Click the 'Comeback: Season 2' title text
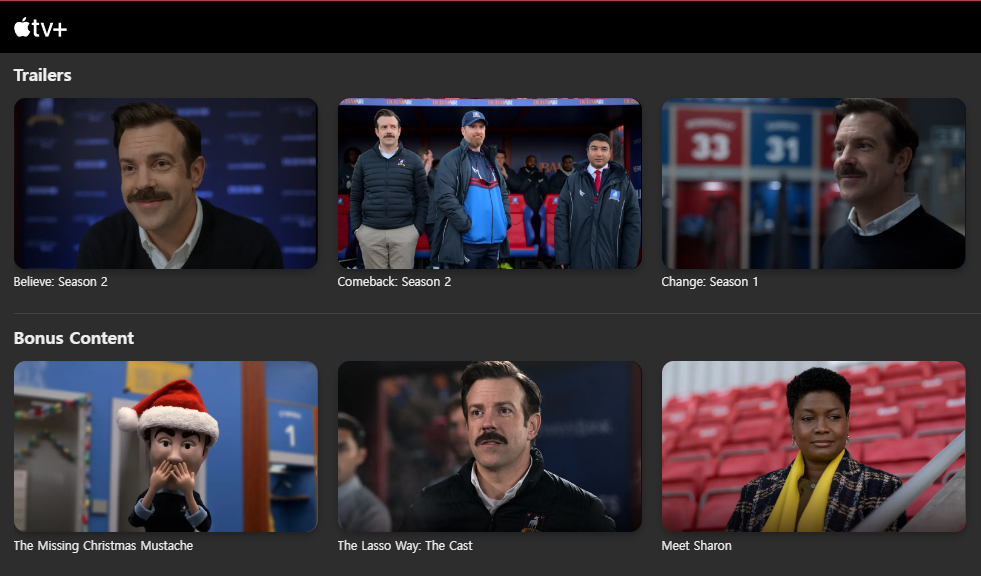 coord(394,282)
